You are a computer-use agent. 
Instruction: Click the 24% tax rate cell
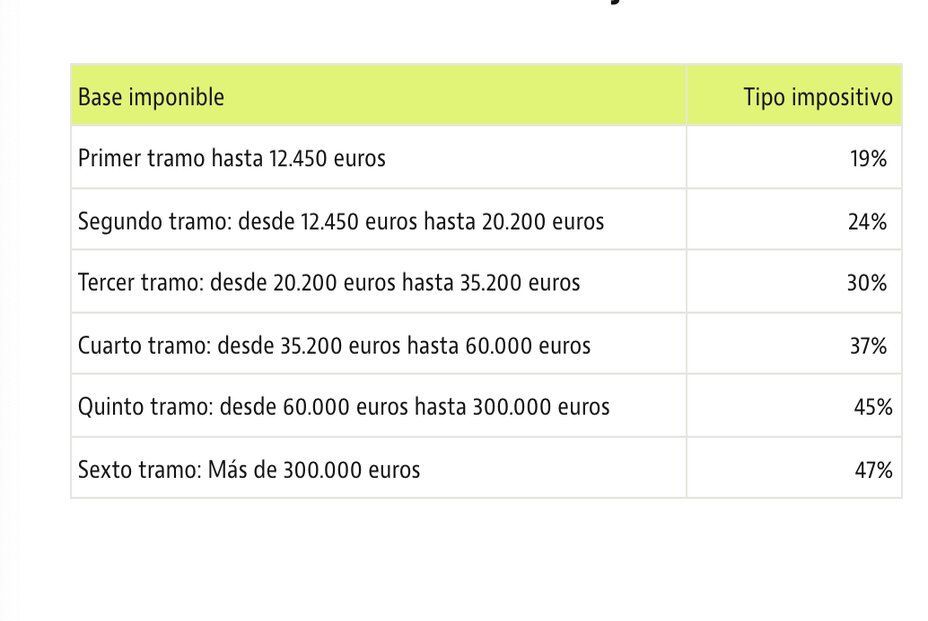point(867,221)
